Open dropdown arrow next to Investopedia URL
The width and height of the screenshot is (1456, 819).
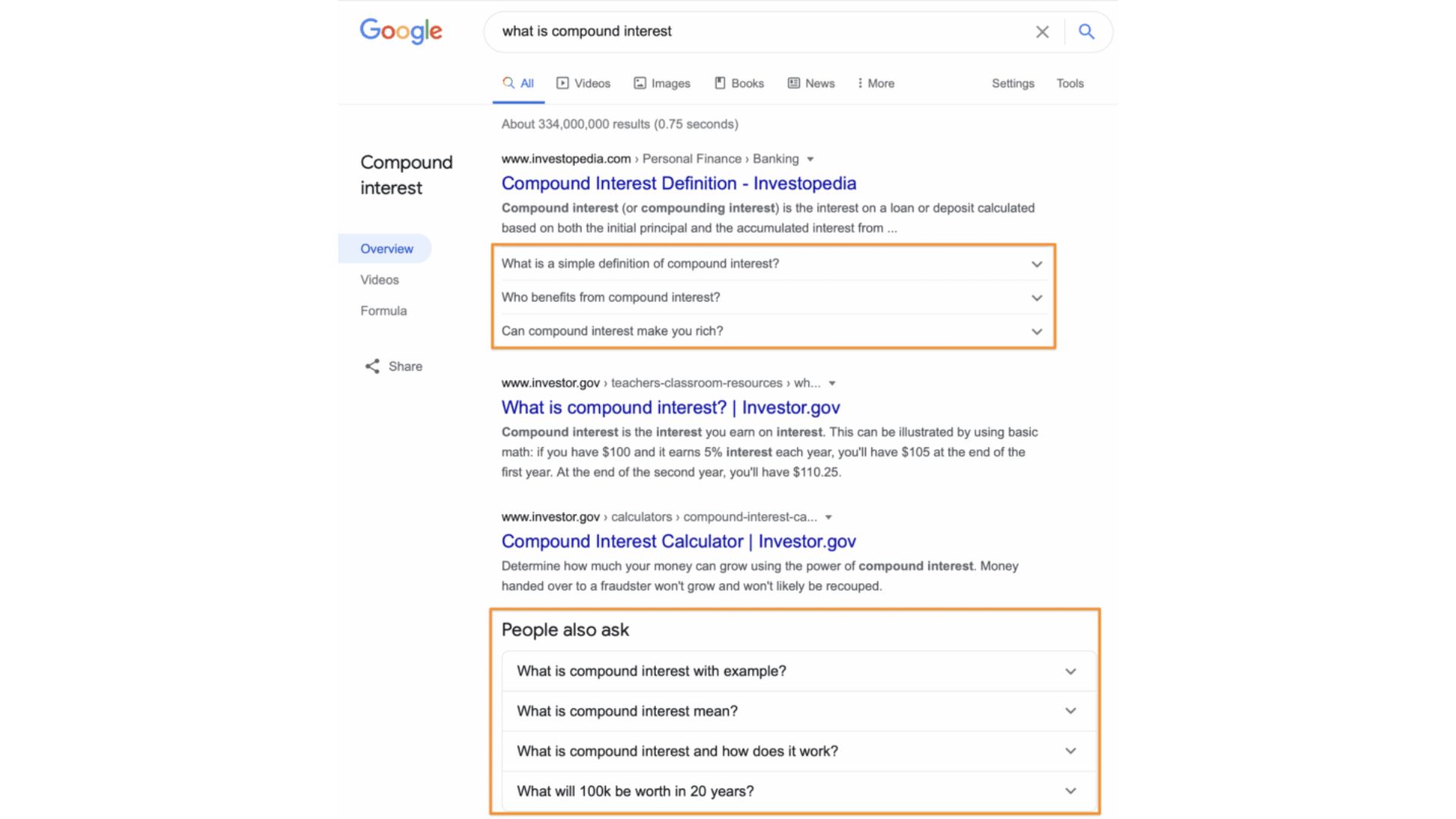(811, 159)
